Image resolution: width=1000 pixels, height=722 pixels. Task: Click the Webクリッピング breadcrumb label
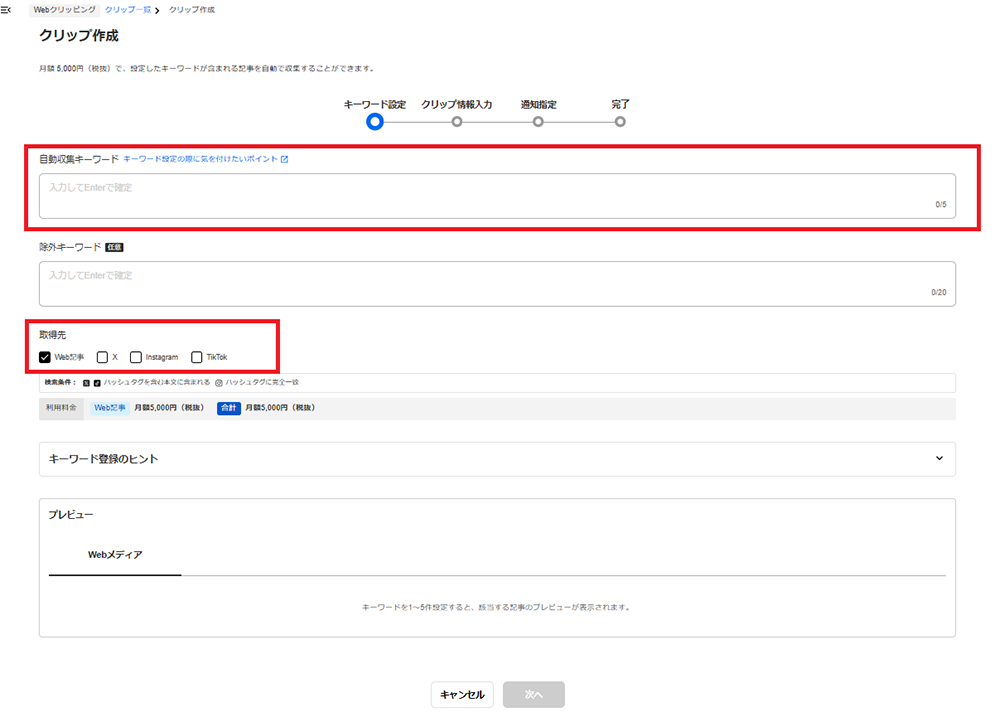point(64,10)
